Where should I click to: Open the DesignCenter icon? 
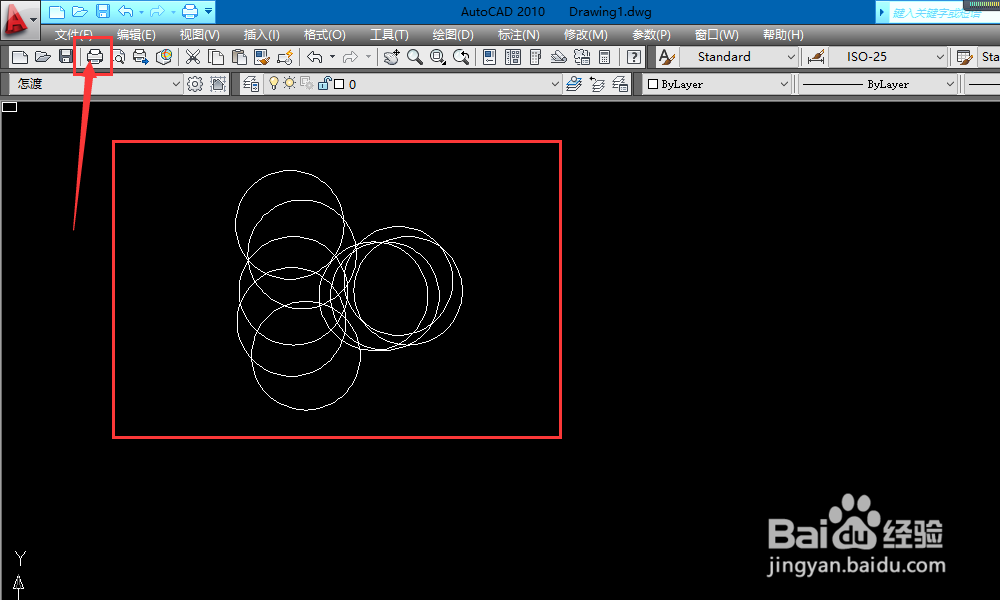pyautogui.click(x=512, y=57)
